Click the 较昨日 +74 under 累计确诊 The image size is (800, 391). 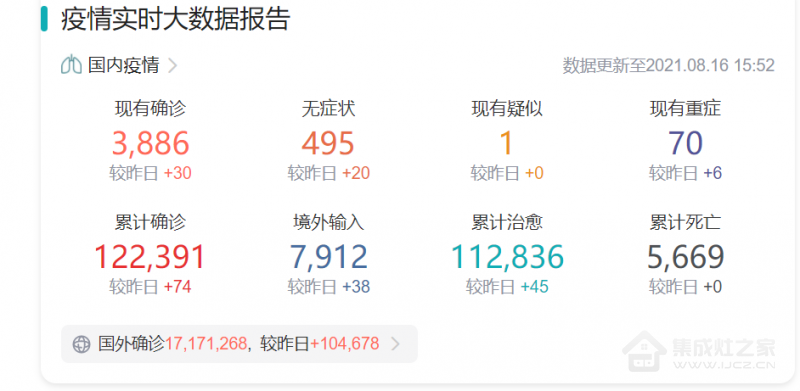click(x=150, y=287)
